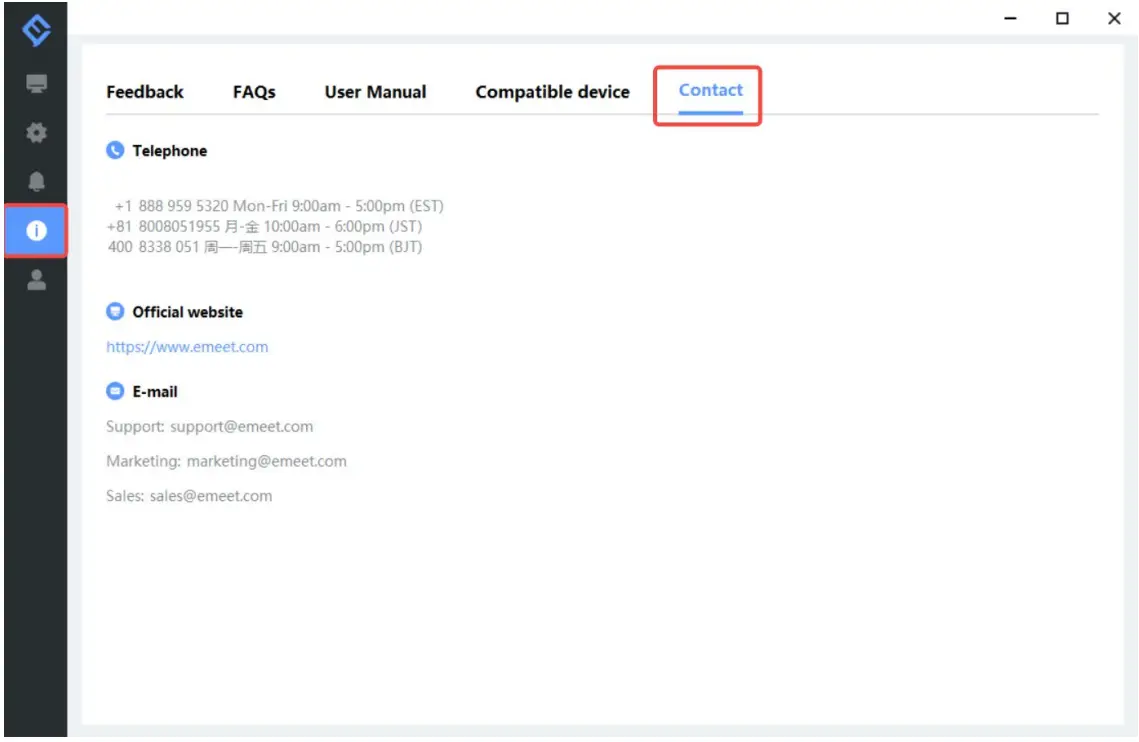Viewport: 1139px width, 742px height.
Task: Close the application window
Action: coord(1114,18)
